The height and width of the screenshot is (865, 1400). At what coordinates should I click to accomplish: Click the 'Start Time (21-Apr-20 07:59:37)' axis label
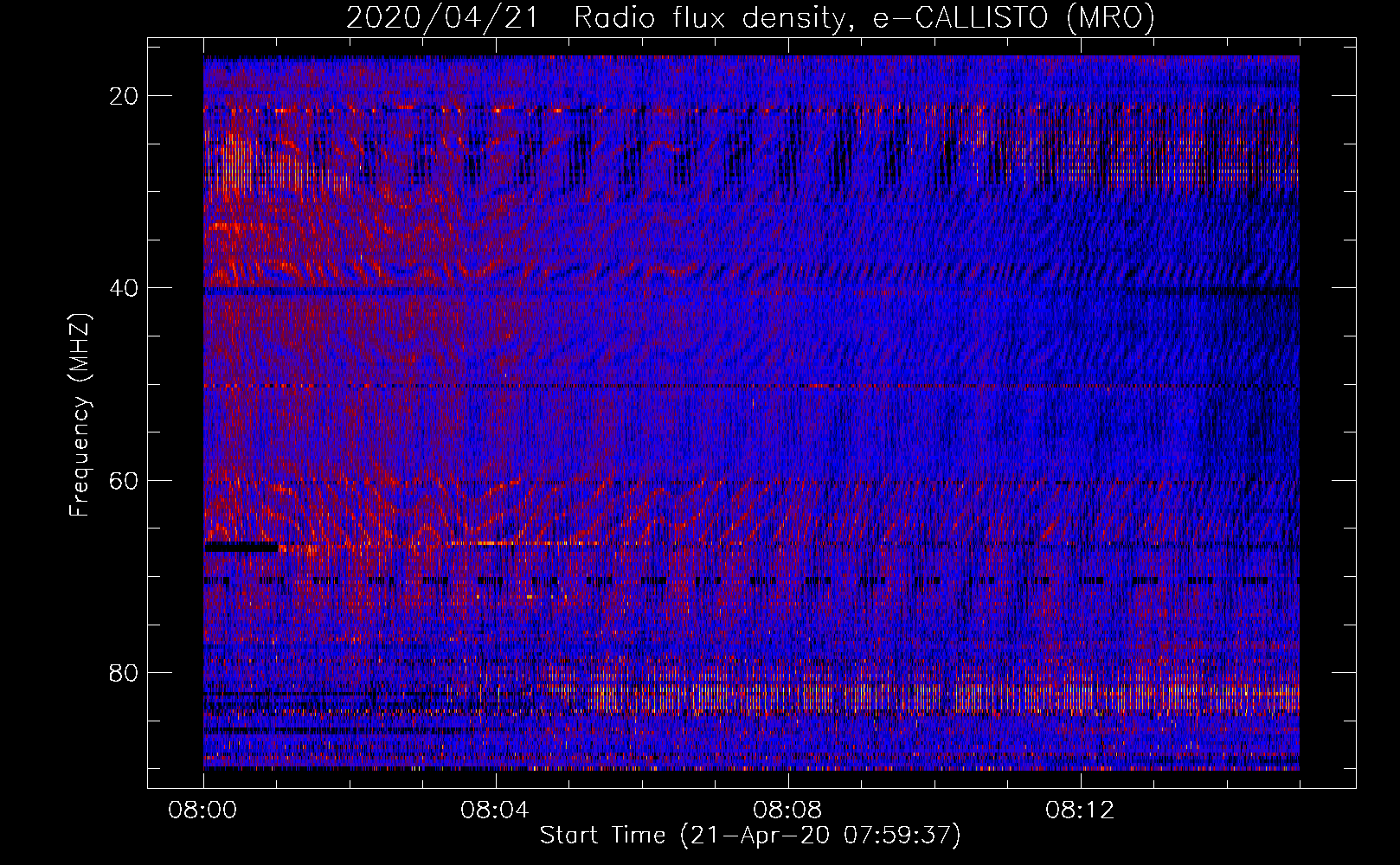coord(750,836)
